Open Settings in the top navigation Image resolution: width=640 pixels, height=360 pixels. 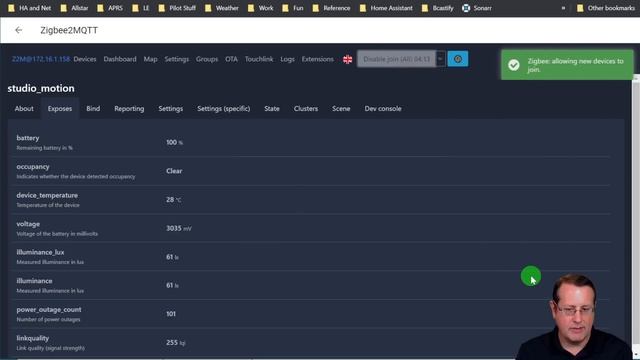point(177,59)
